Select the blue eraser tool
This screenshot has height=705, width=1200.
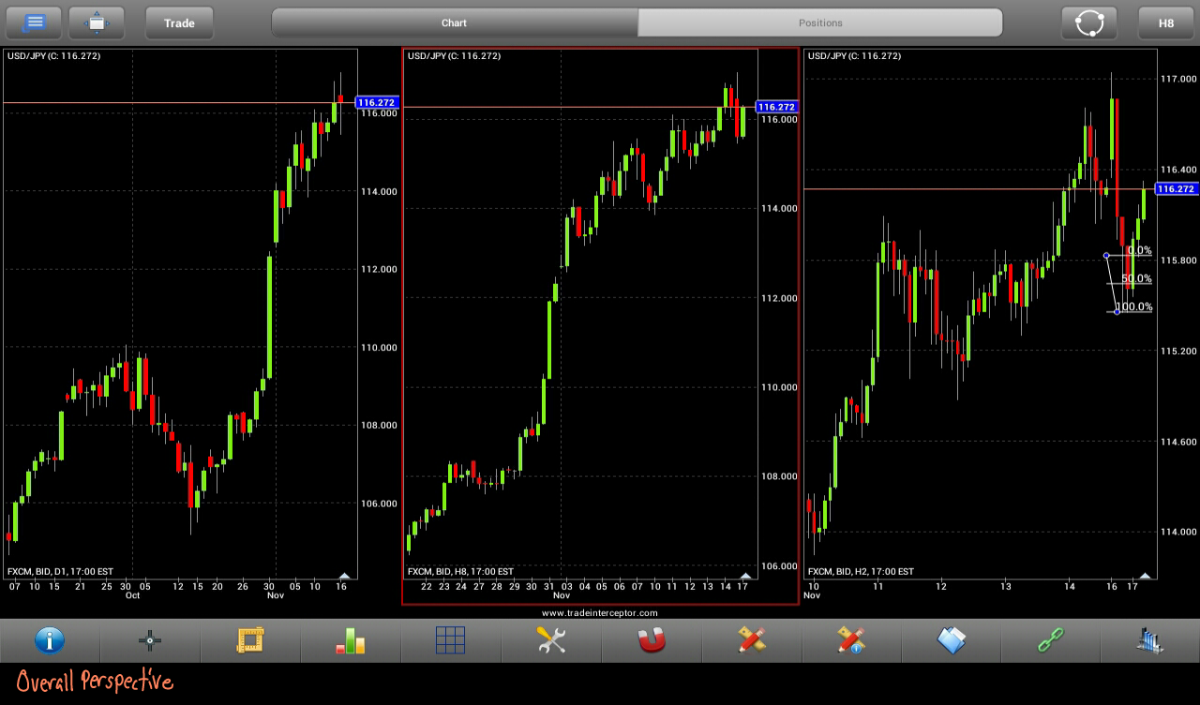(951, 640)
